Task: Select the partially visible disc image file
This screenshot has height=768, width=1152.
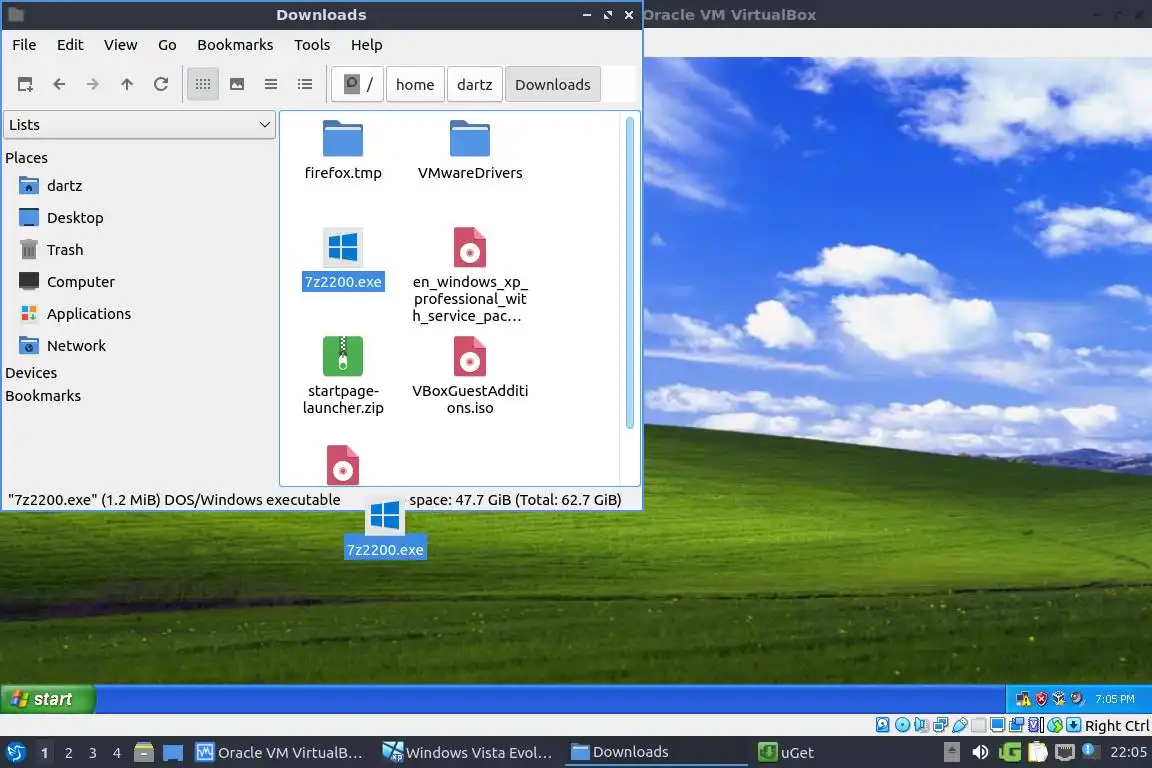Action: click(343, 464)
